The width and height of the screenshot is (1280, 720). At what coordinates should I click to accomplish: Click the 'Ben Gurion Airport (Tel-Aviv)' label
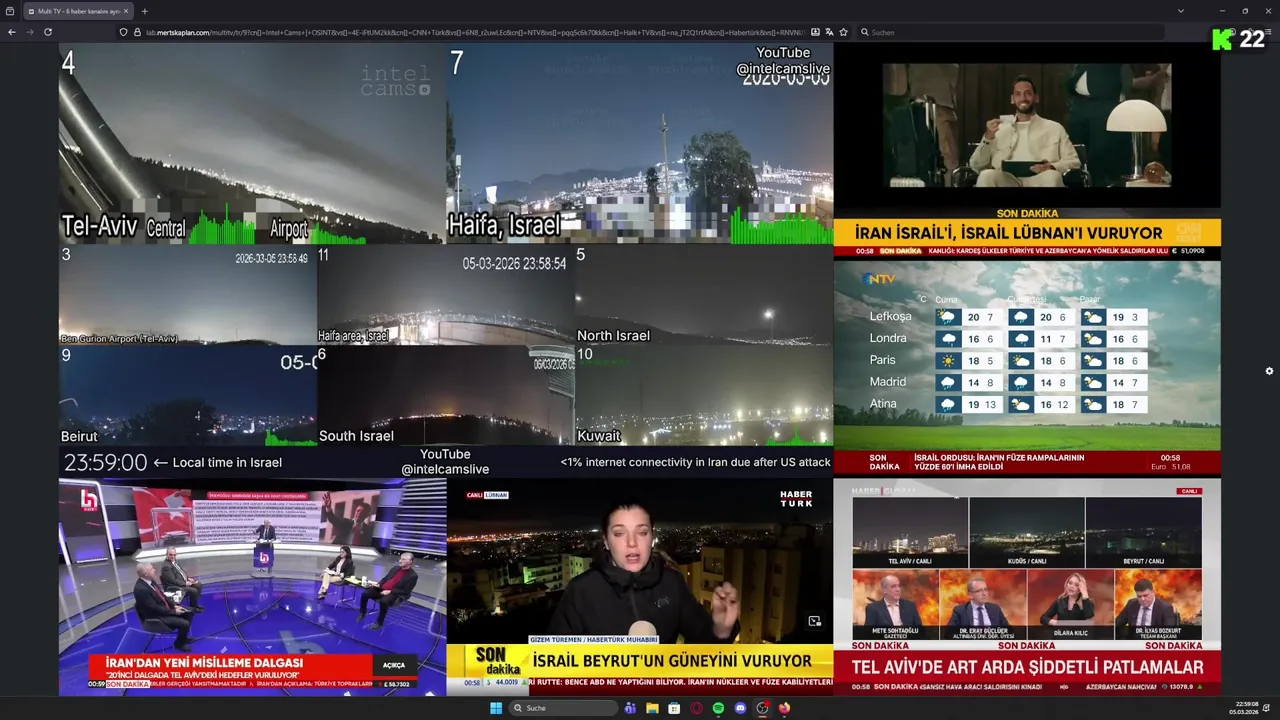(119, 339)
